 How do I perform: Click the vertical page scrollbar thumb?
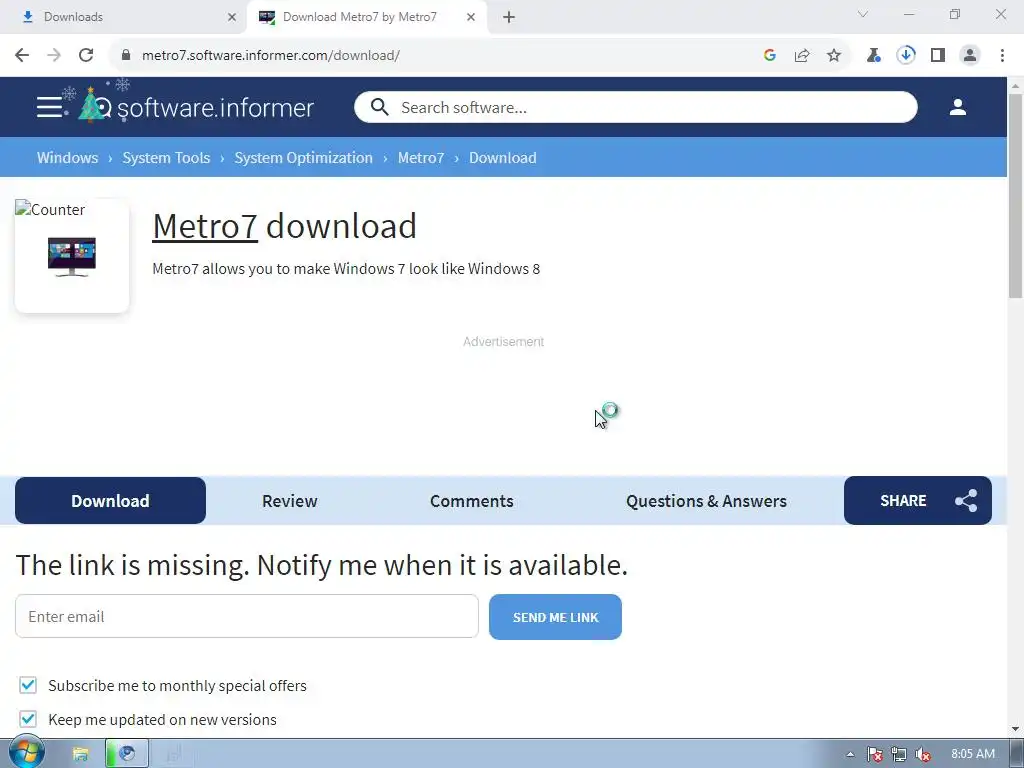1016,196
